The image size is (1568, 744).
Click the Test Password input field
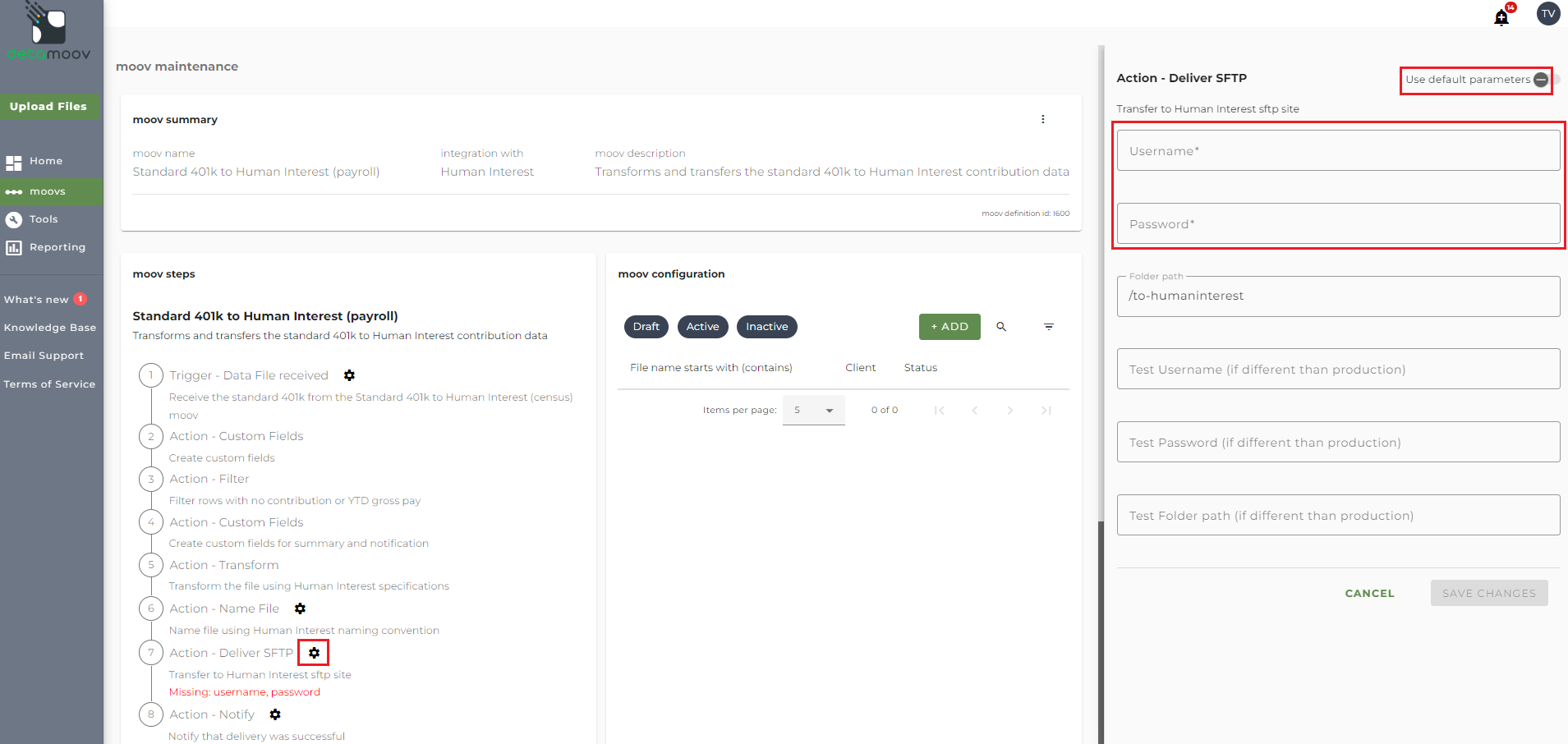coord(1338,443)
